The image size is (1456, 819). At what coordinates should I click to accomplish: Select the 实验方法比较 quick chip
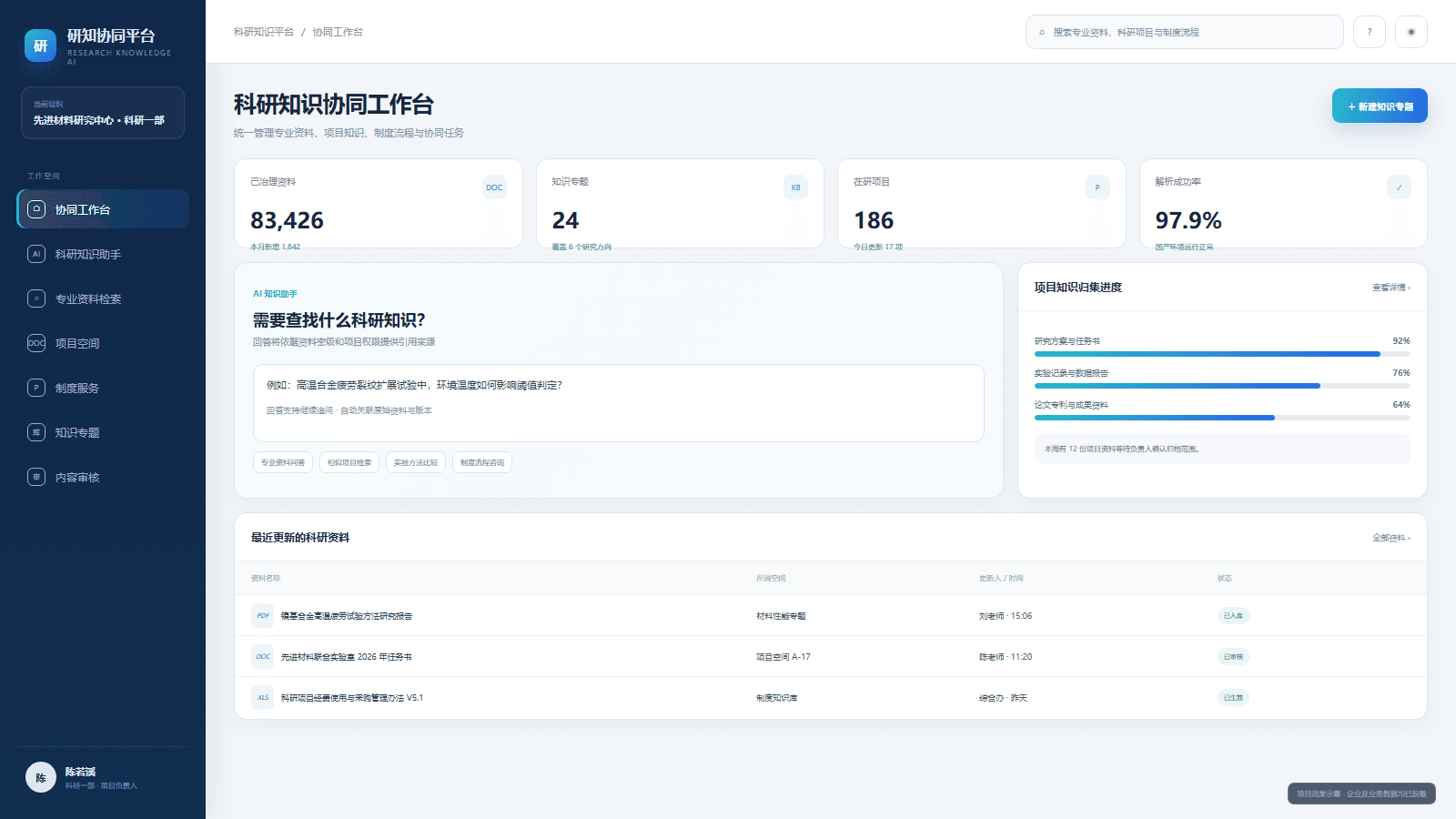(x=416, y=462)
